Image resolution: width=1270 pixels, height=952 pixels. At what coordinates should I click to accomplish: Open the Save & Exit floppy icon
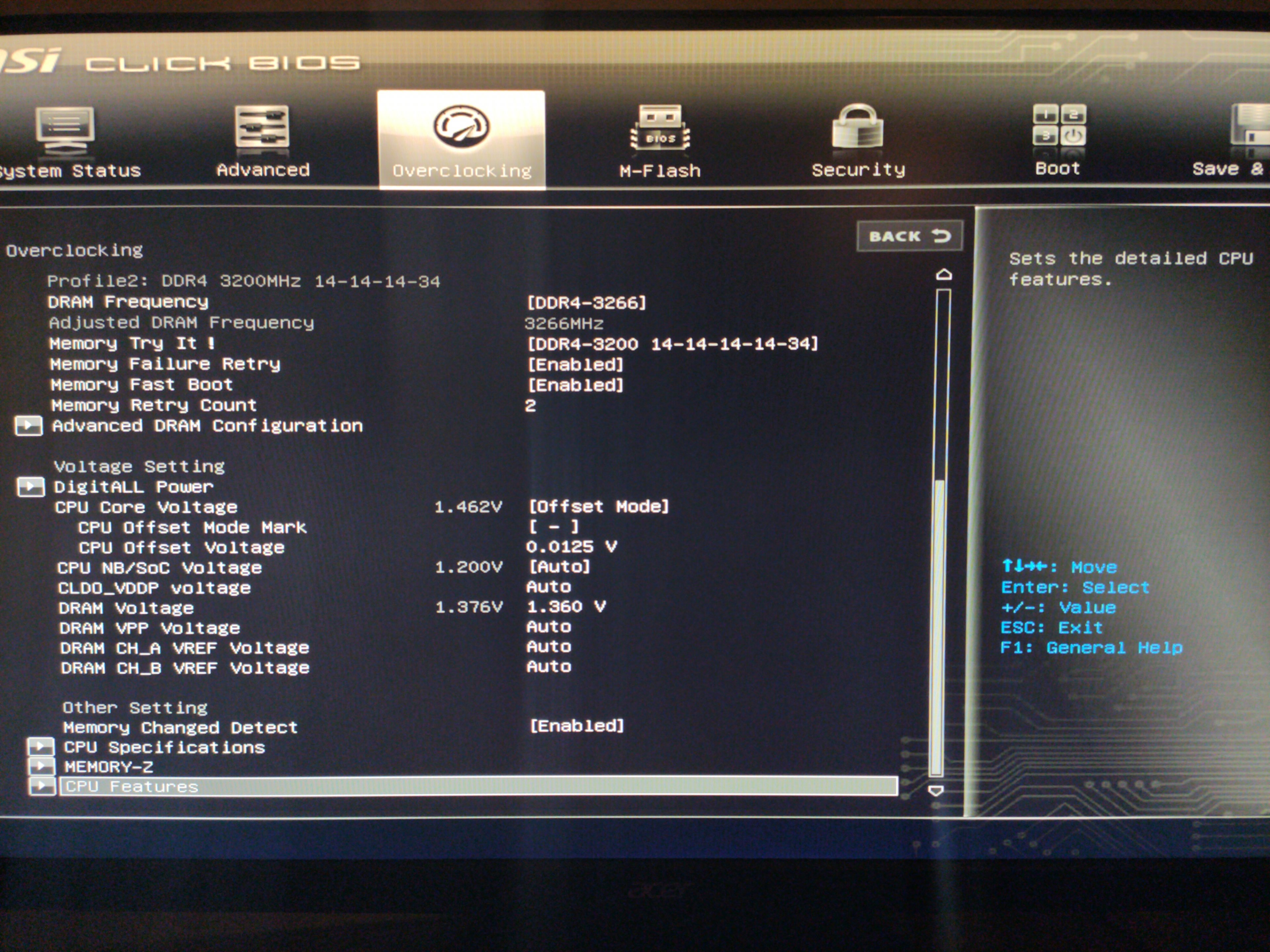coord(1250,124)
